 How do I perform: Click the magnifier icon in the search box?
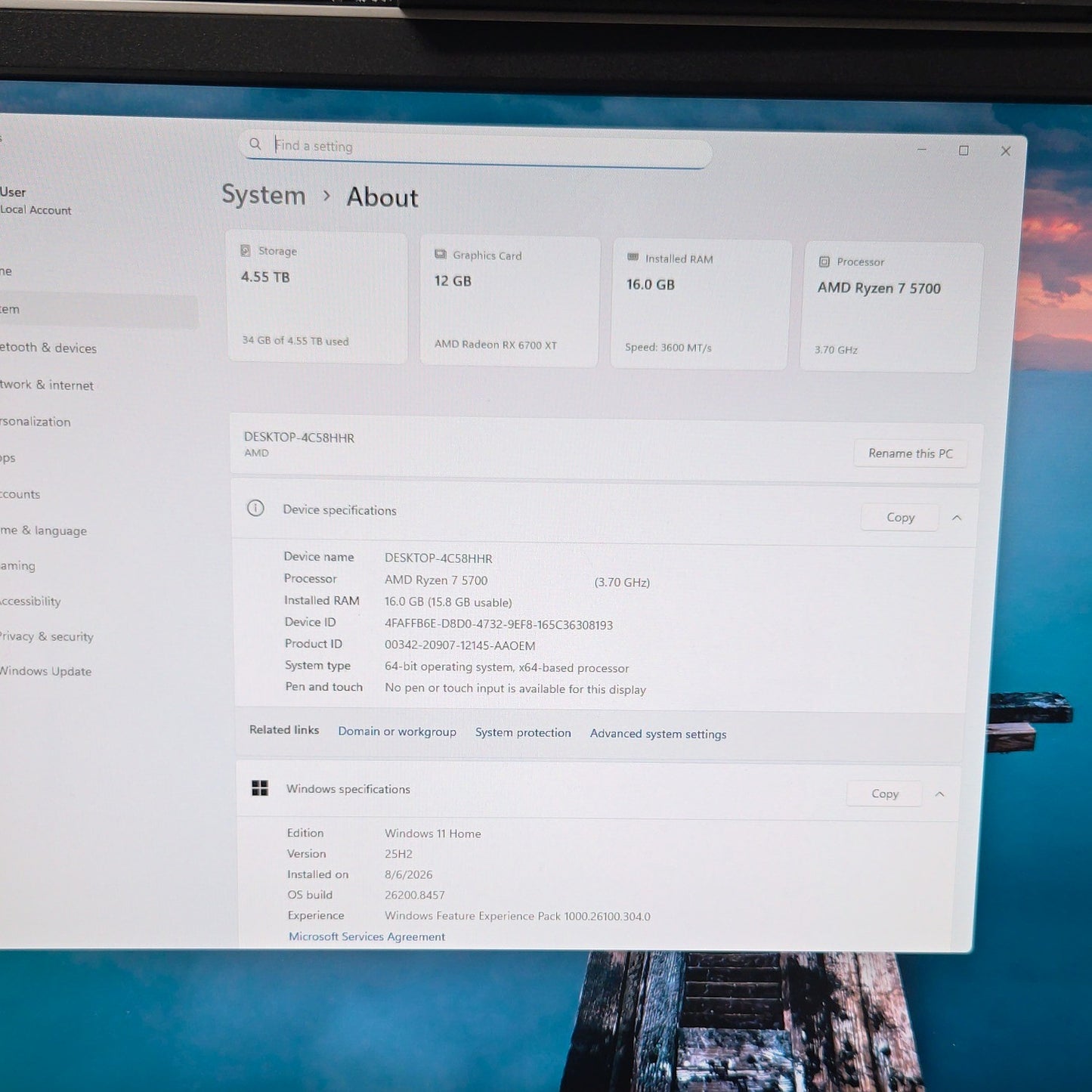(255, 144)
